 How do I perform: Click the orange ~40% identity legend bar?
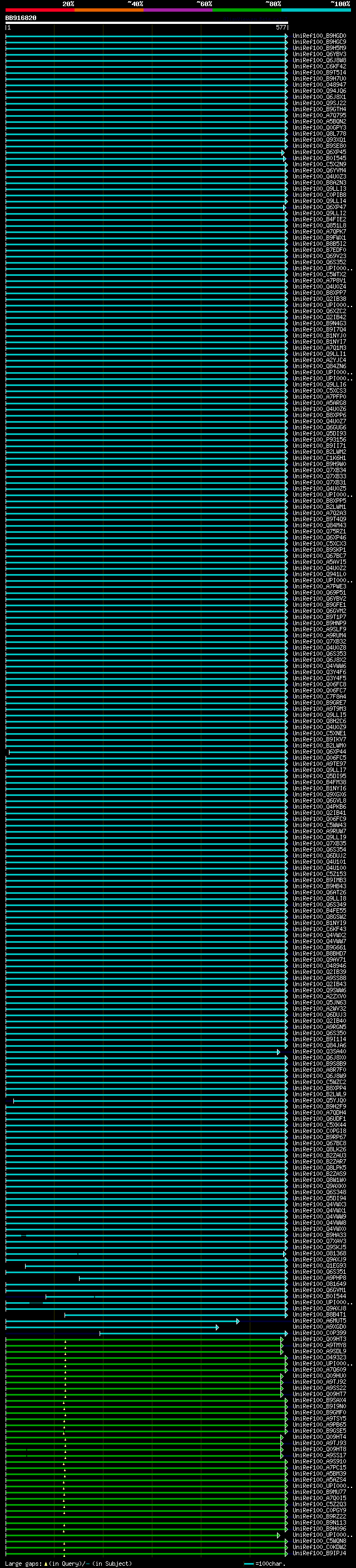[x=109, y=10]
